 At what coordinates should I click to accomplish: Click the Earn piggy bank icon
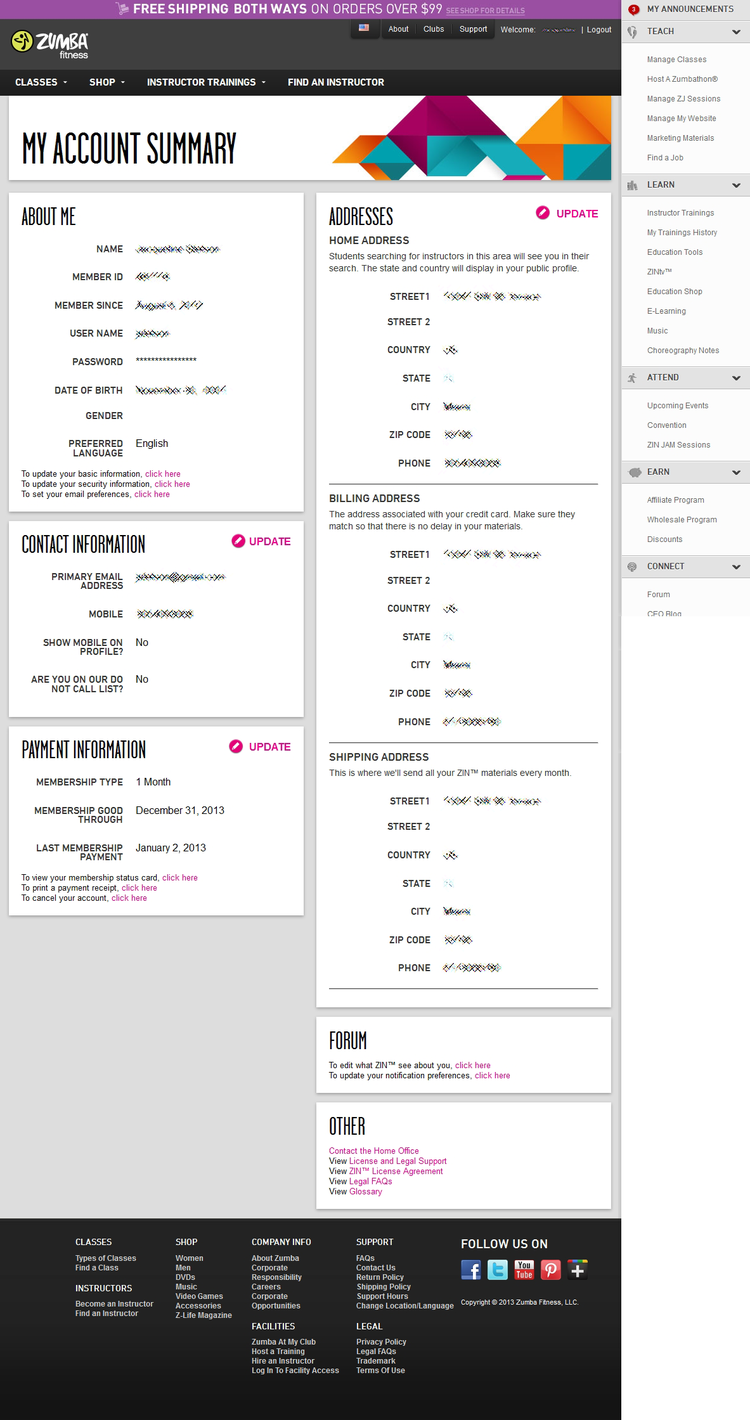(633, 472)
